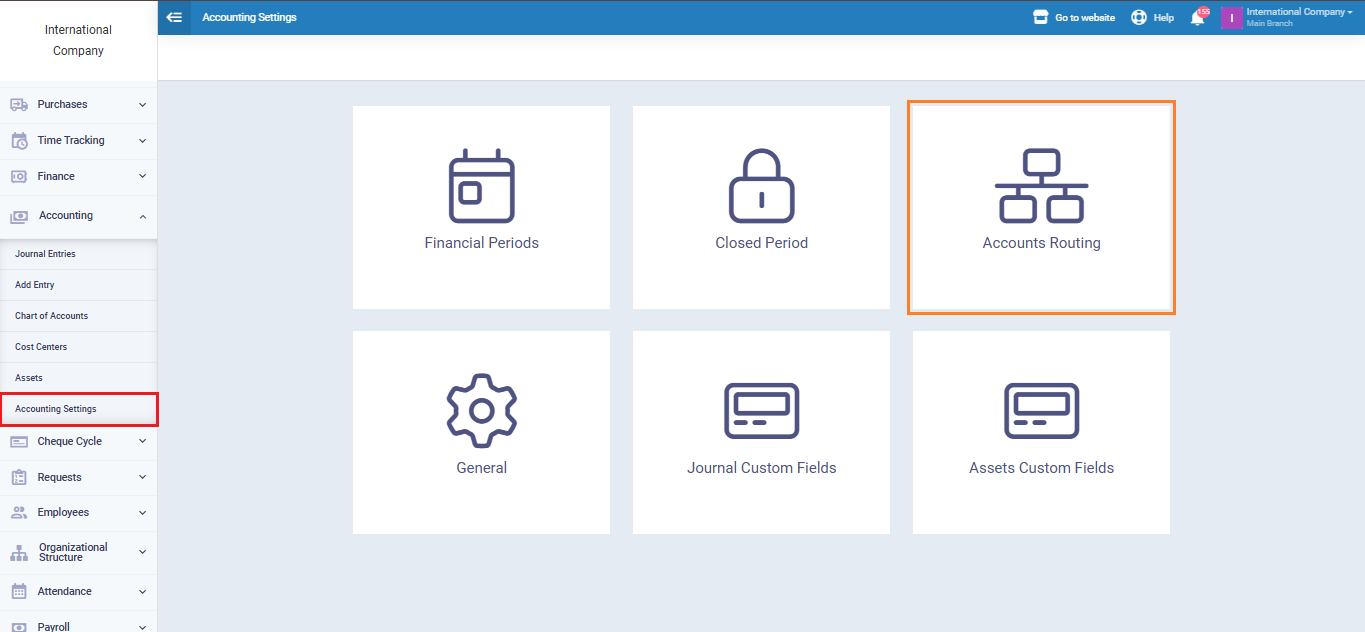Select the Accounts Routing hierarchy icon
1365x632 pixels.
click(x=1041, y=186)
